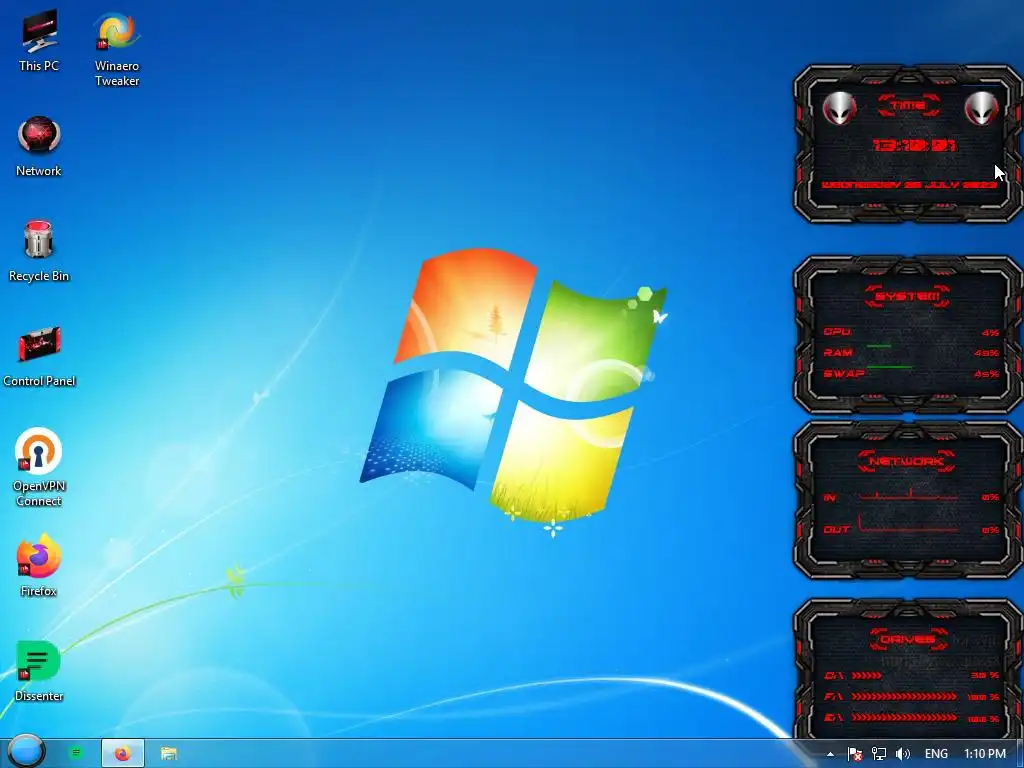Image resolution: width=1024 pixels, height=768 pixels.
Task: Click the CPU 4% value
Action: (990, 332)
